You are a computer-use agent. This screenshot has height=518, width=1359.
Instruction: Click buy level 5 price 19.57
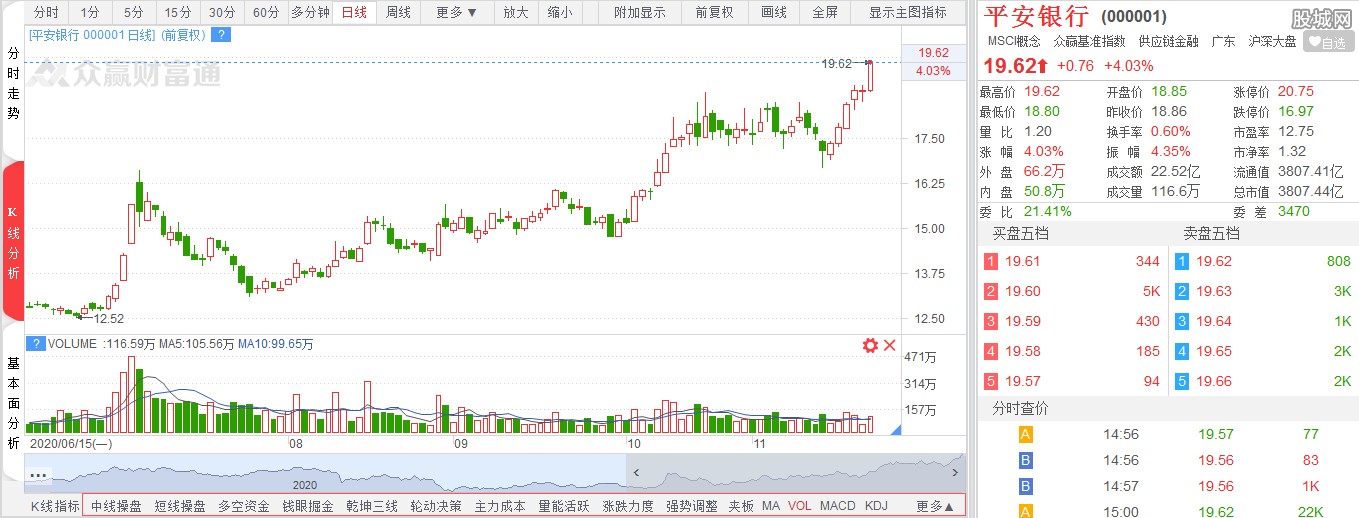(x=1023, y=381)
